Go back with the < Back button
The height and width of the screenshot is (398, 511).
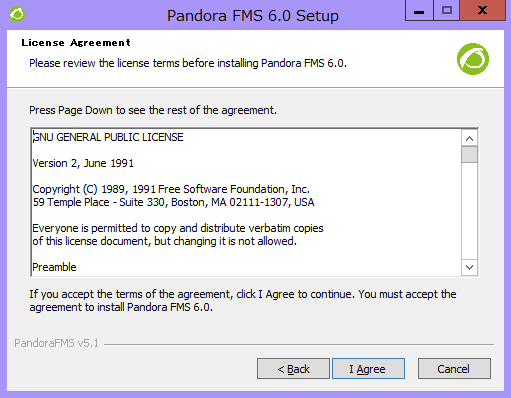click(x=293, y=369)
